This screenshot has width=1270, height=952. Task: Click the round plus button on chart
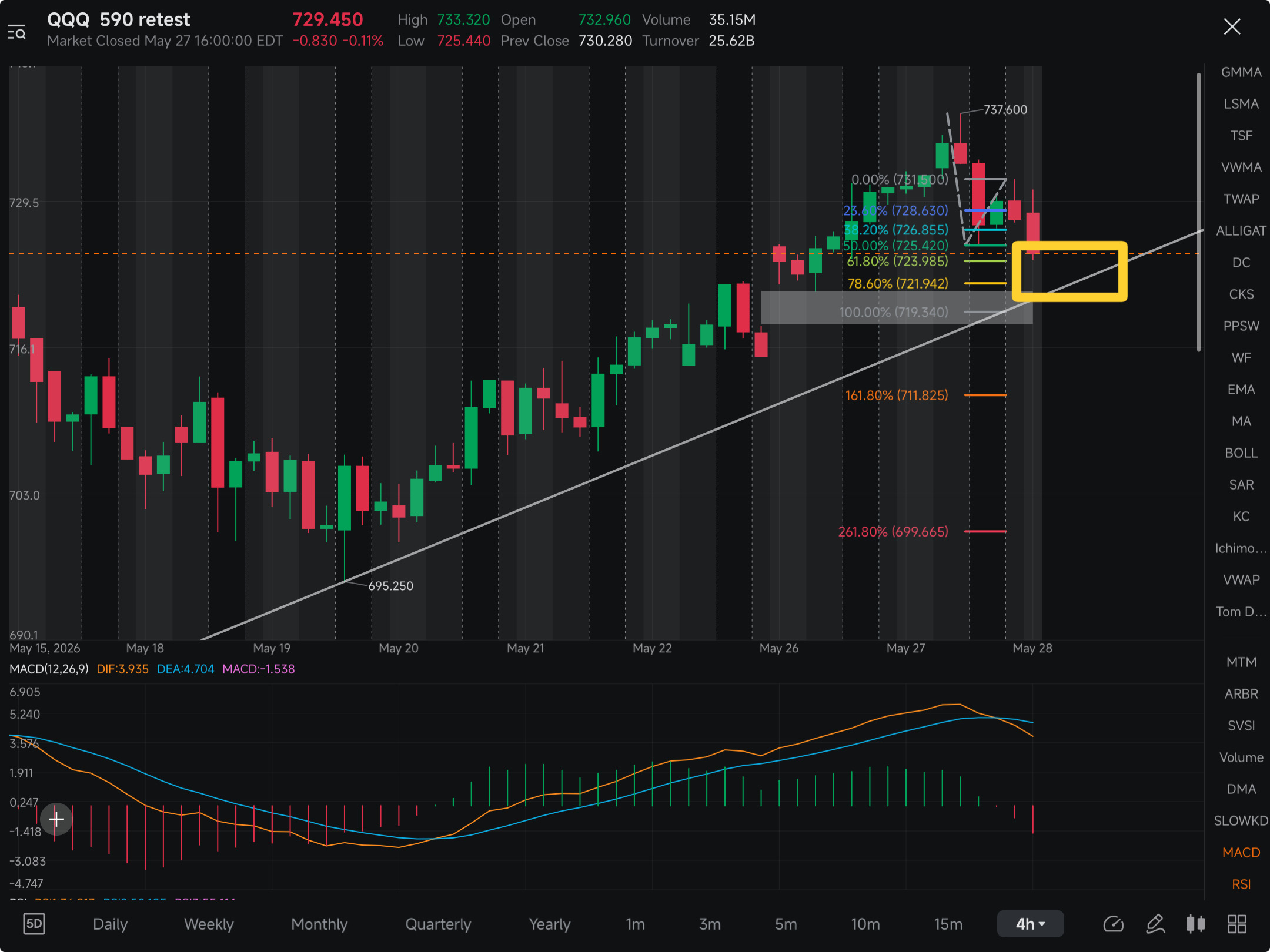(x=56, y=819)
